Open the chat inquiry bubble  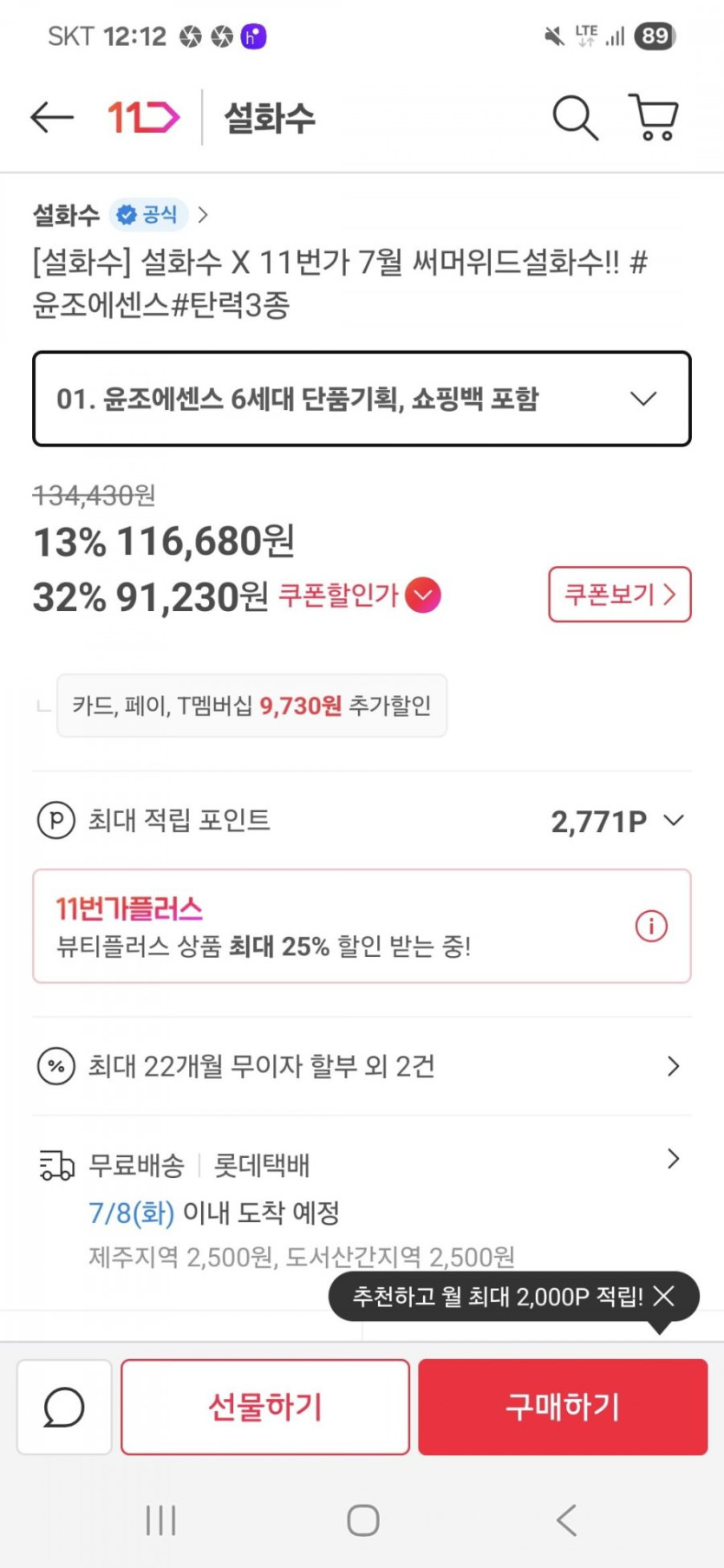click(64, 1407)
